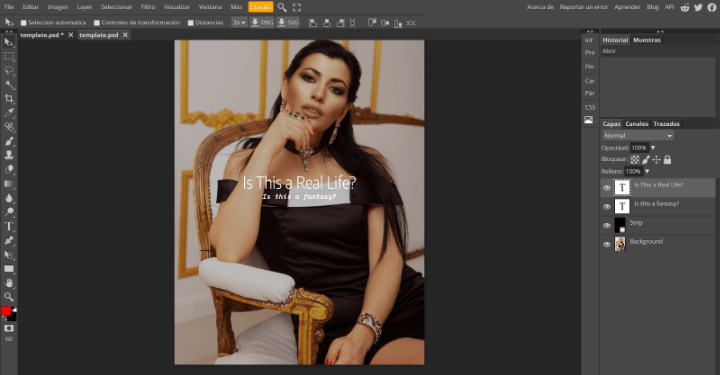Select the Pen tool
This screenshot has width=720, height=375.
tap(9, 241)
